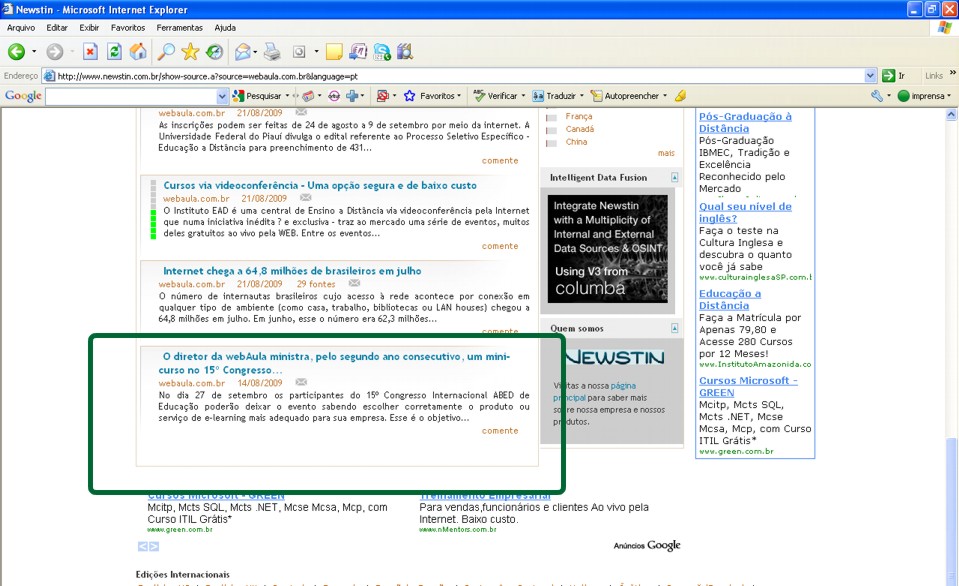Open the Search magnifier toolbar button
The height and width of the screenshot is (586, 959).
click(x=166, y=52)
